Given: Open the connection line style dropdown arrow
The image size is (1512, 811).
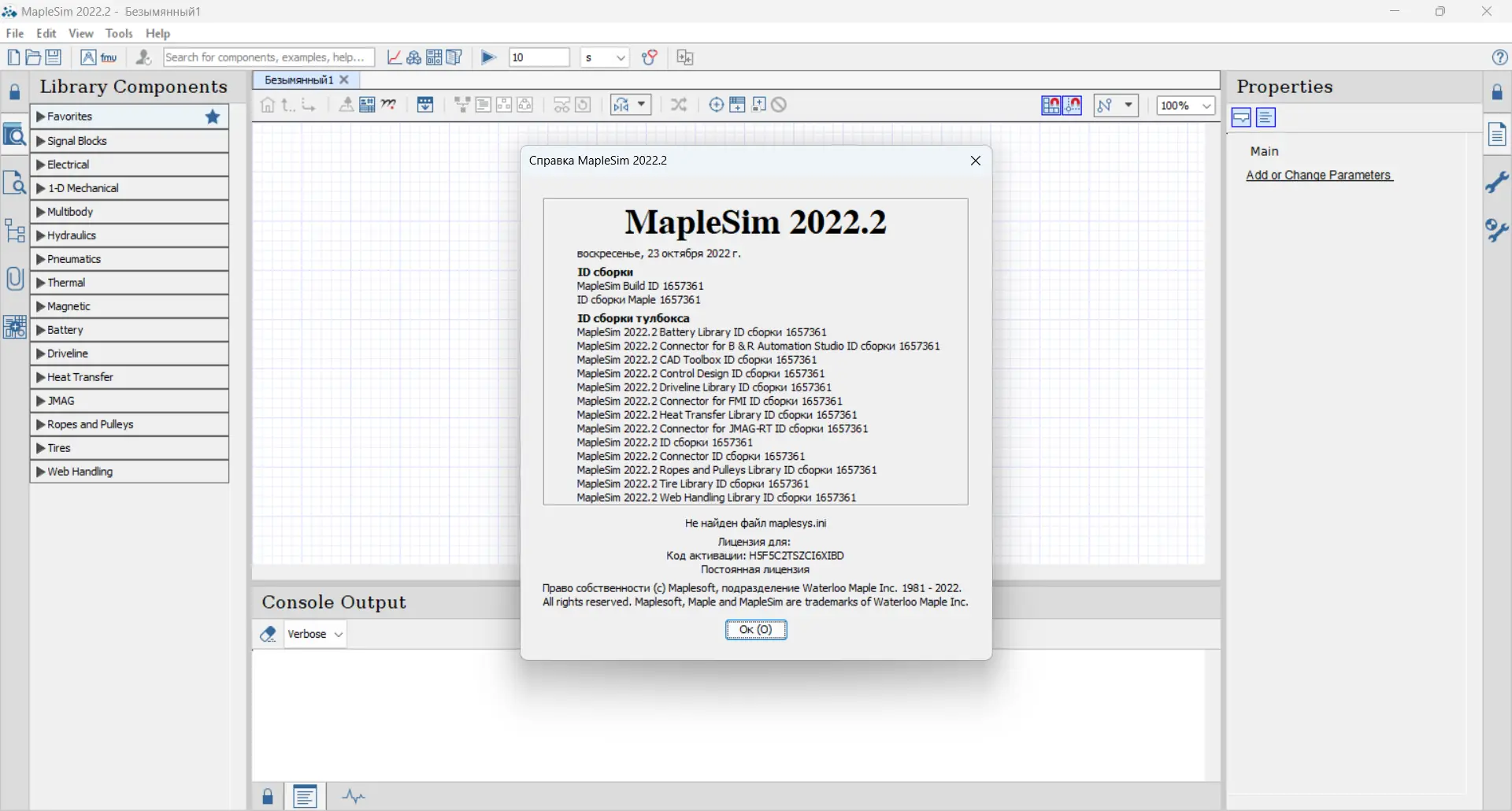Looking at the screenshot, I should coord(1128,106).
